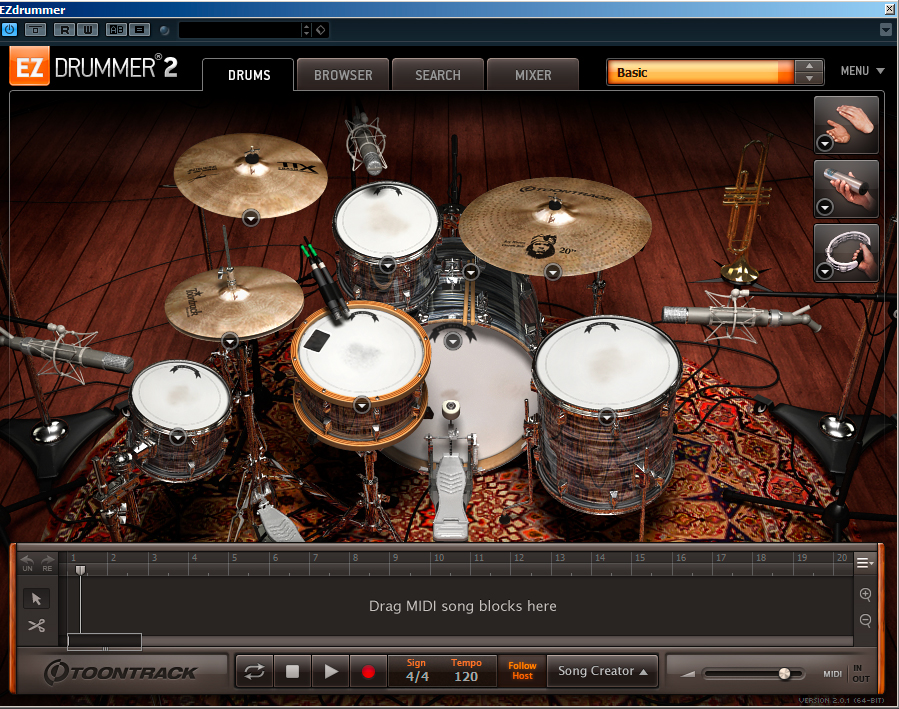This screenshot has height=709, width=899.
Task: Open plugin window dropdown arrow at top right
Action: (x=886, y=30)
